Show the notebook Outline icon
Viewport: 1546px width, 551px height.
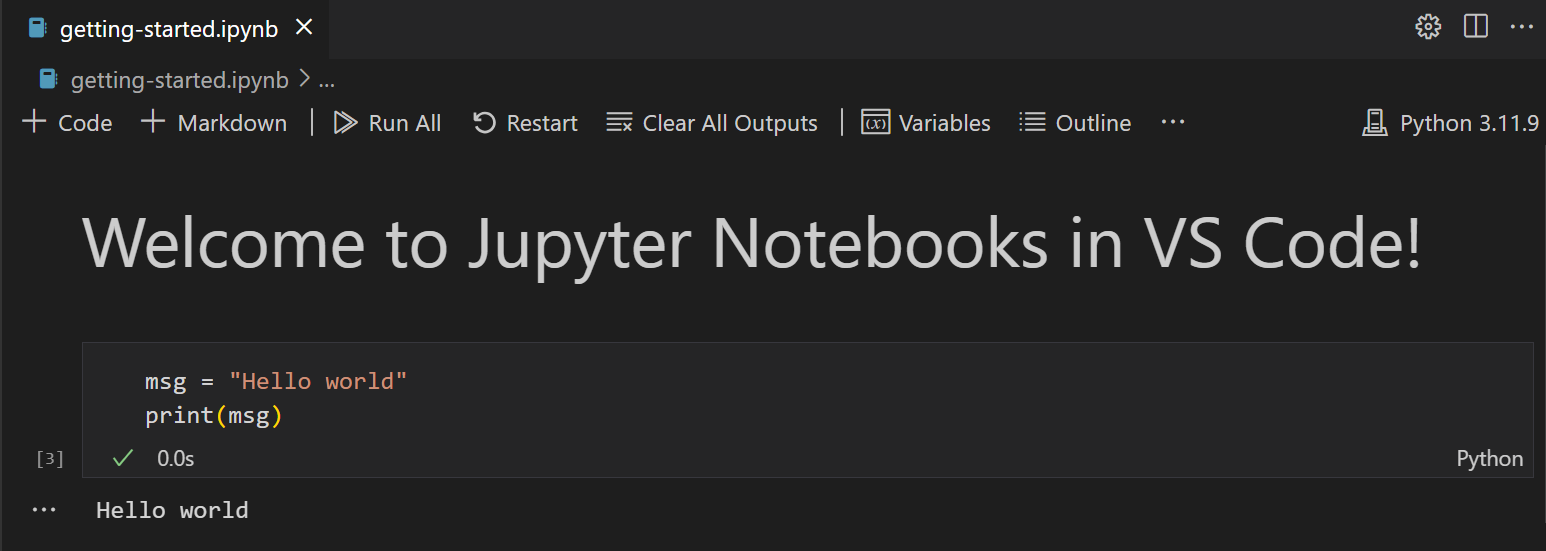coord(1032,123)
